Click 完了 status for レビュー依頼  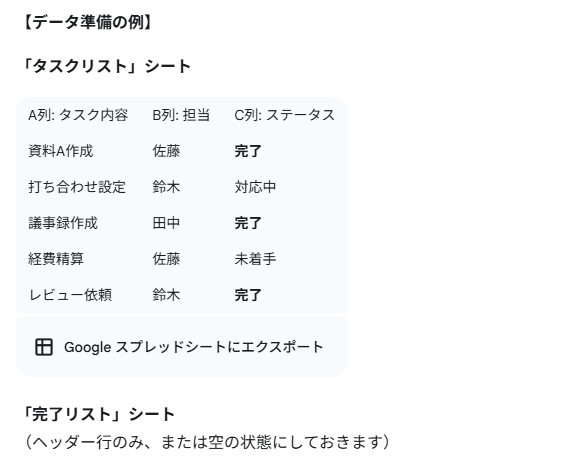click(x=248, y=295)
